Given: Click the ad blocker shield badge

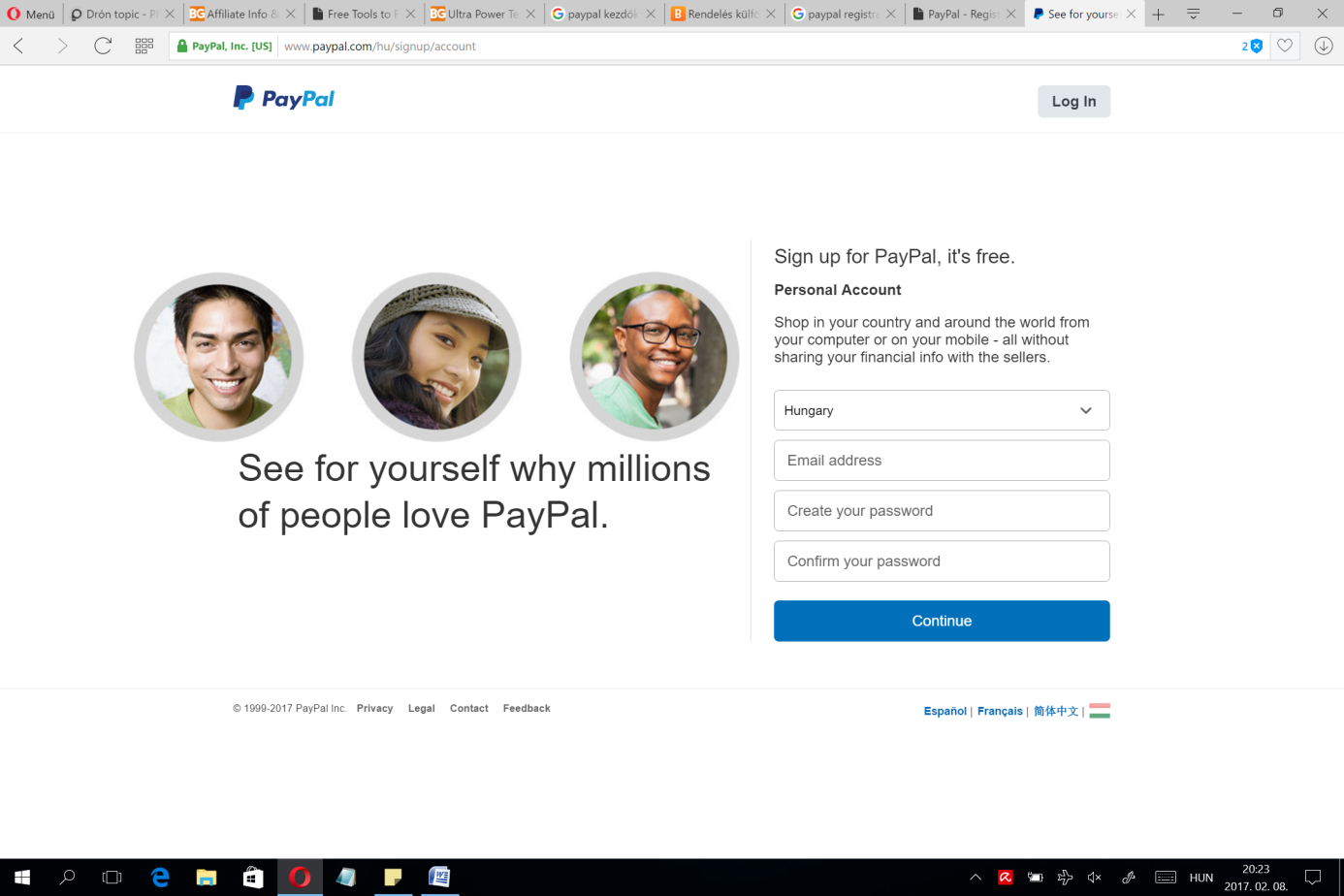Looking at the screenshot, I should point(1253,46).
